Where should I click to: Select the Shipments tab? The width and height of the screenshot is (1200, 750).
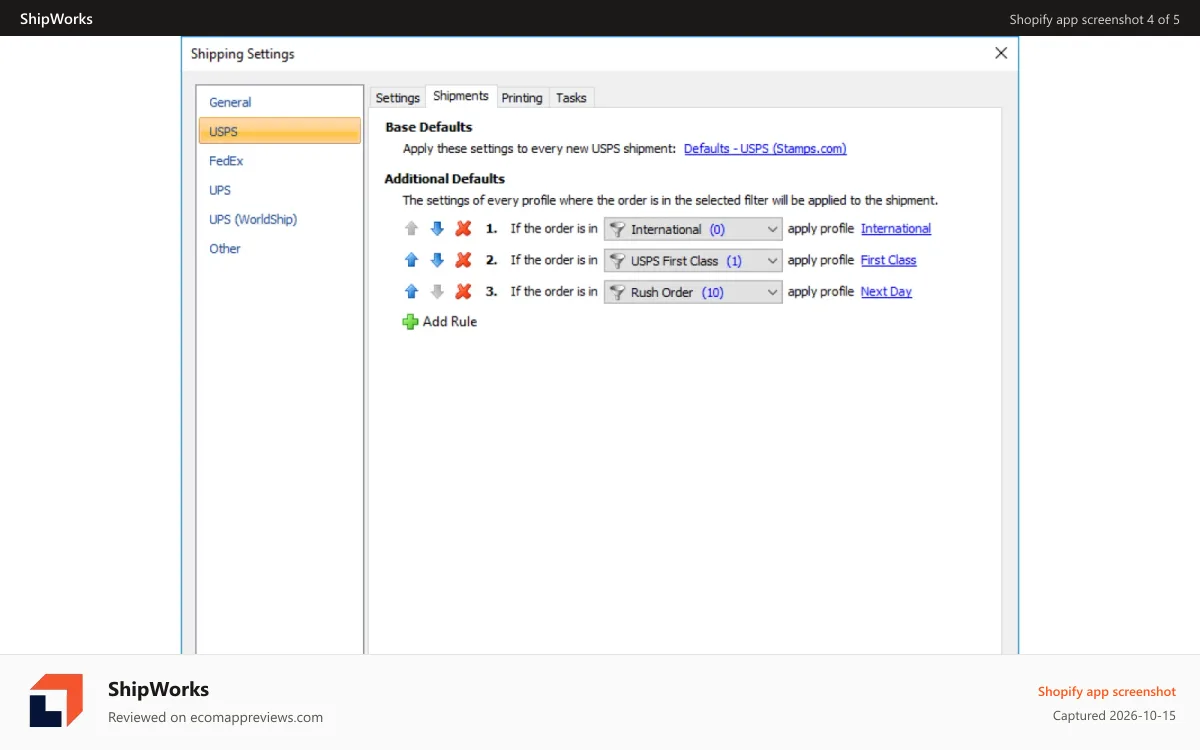pyautogui.click(x=461, y=96)
